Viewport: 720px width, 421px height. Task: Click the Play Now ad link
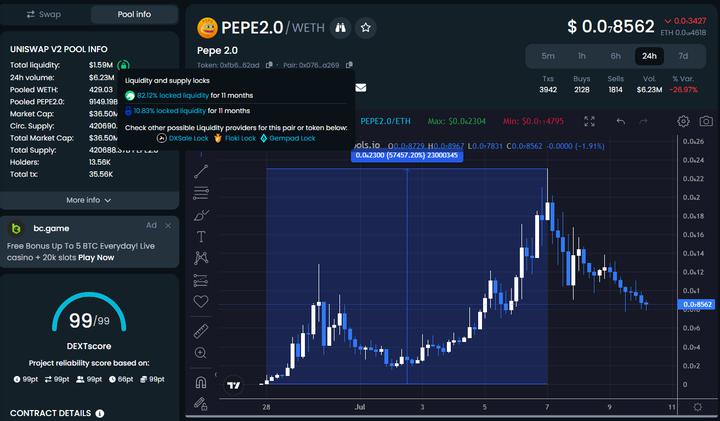[96, 258]
